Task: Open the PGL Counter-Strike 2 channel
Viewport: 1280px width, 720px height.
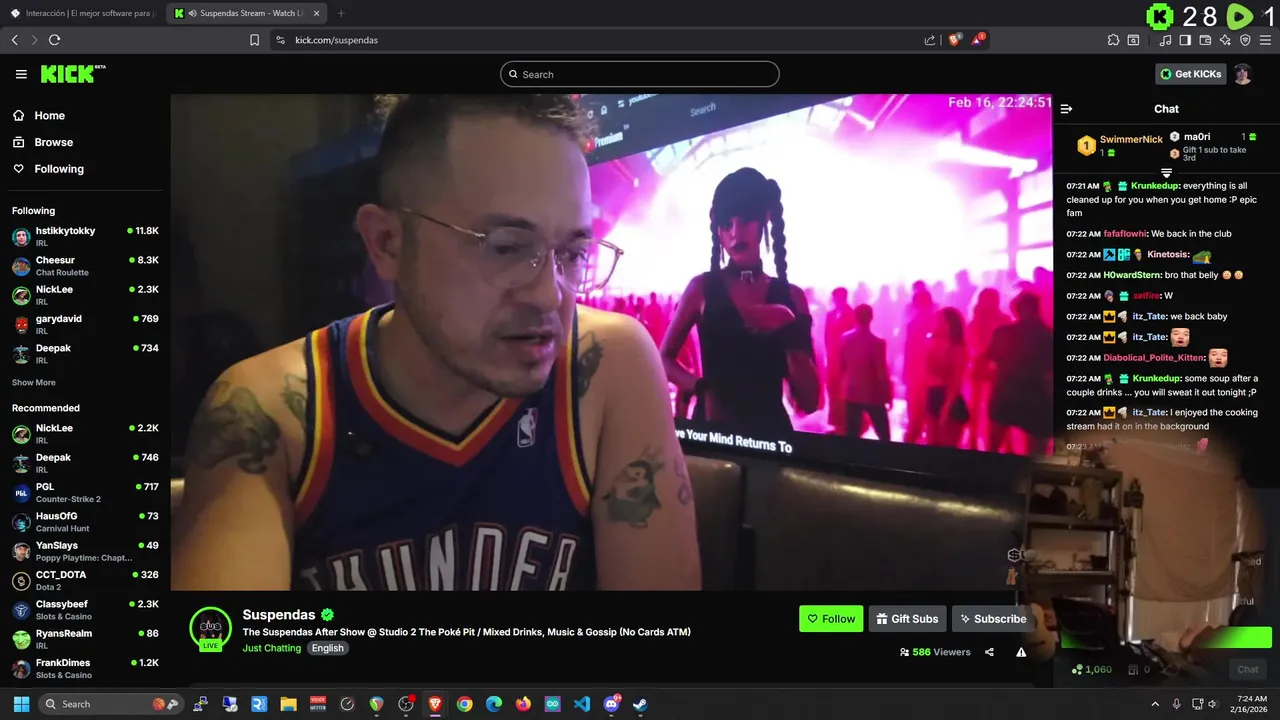Action: pos(85,493)
